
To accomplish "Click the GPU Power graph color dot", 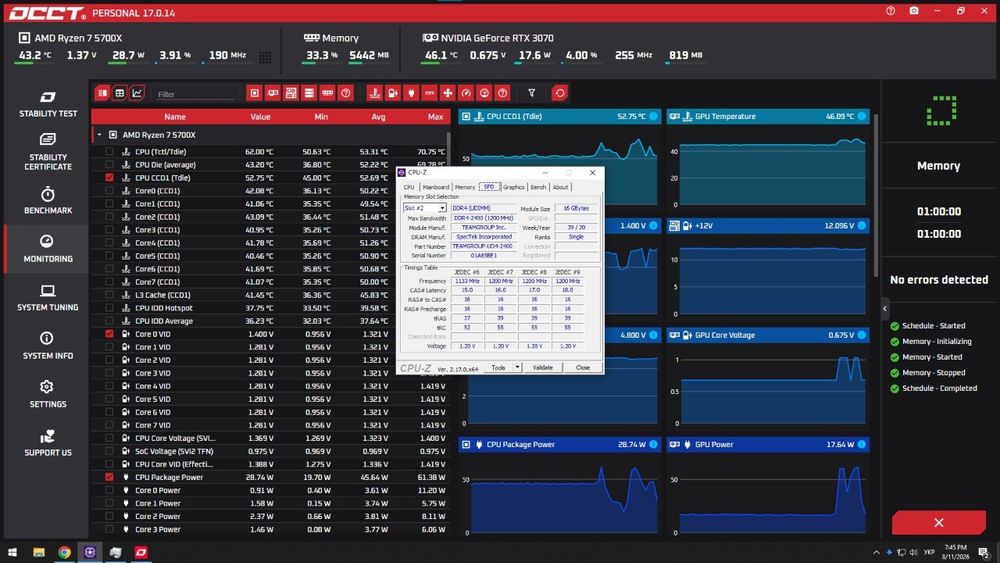I will coord(862,444).
